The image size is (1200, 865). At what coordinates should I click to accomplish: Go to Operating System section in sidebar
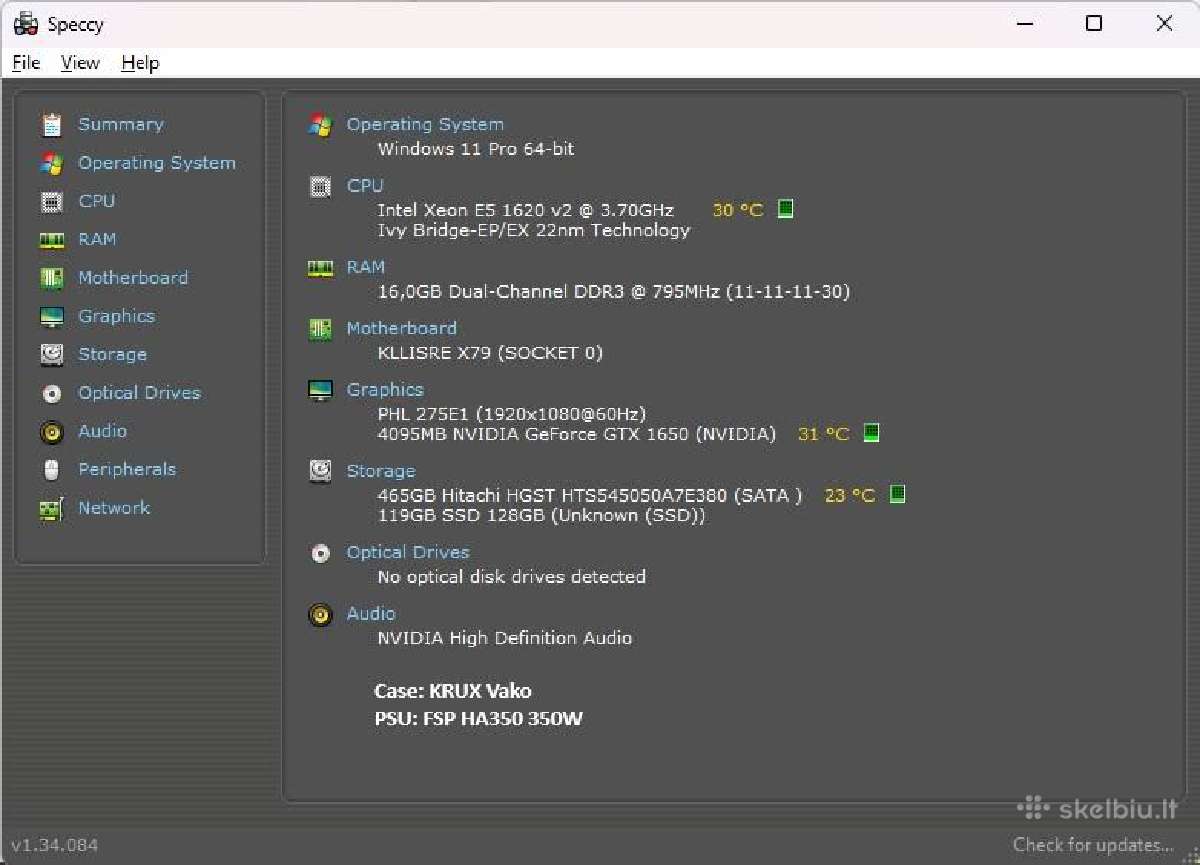click(157, 163)
